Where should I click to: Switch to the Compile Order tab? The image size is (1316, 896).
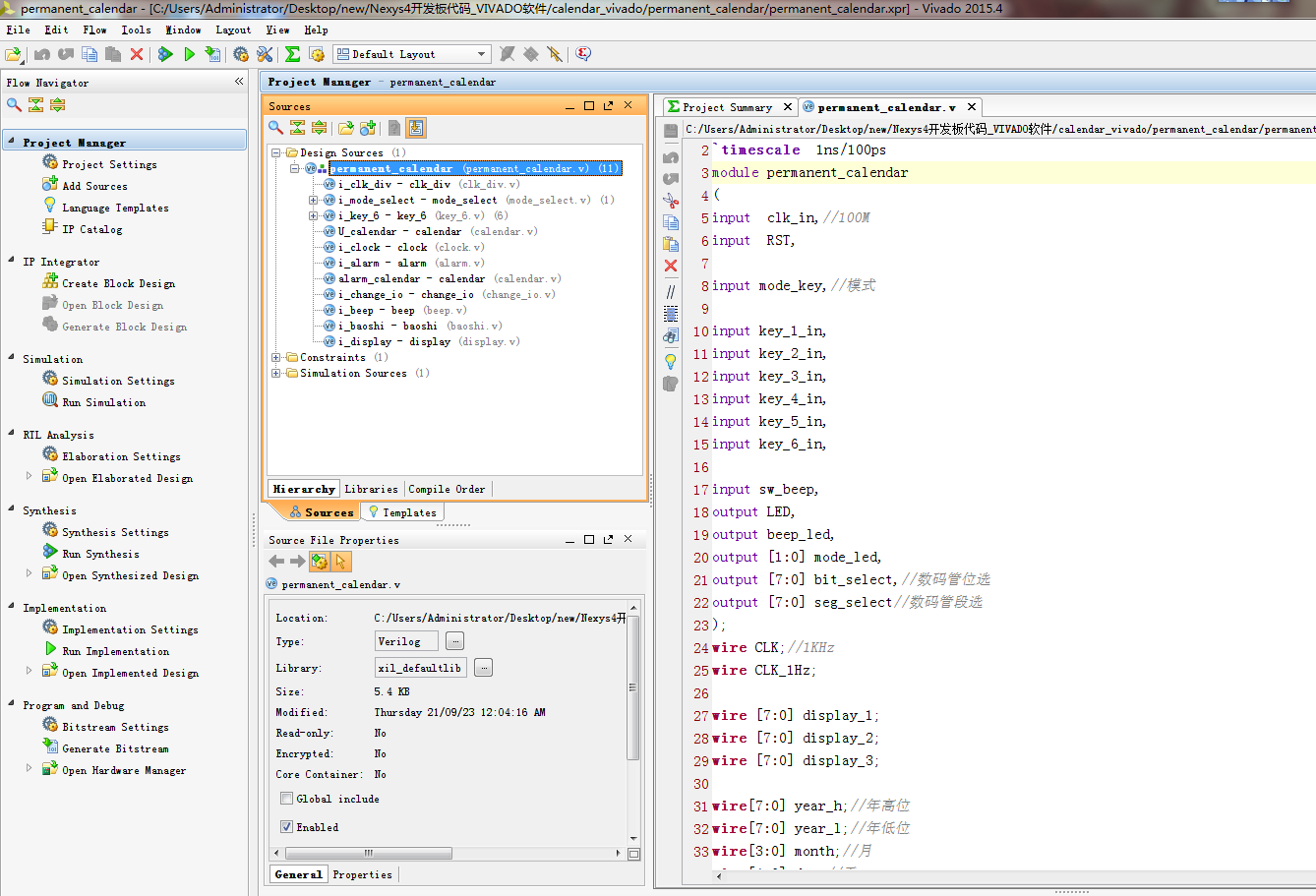click(x=447, y=489)
